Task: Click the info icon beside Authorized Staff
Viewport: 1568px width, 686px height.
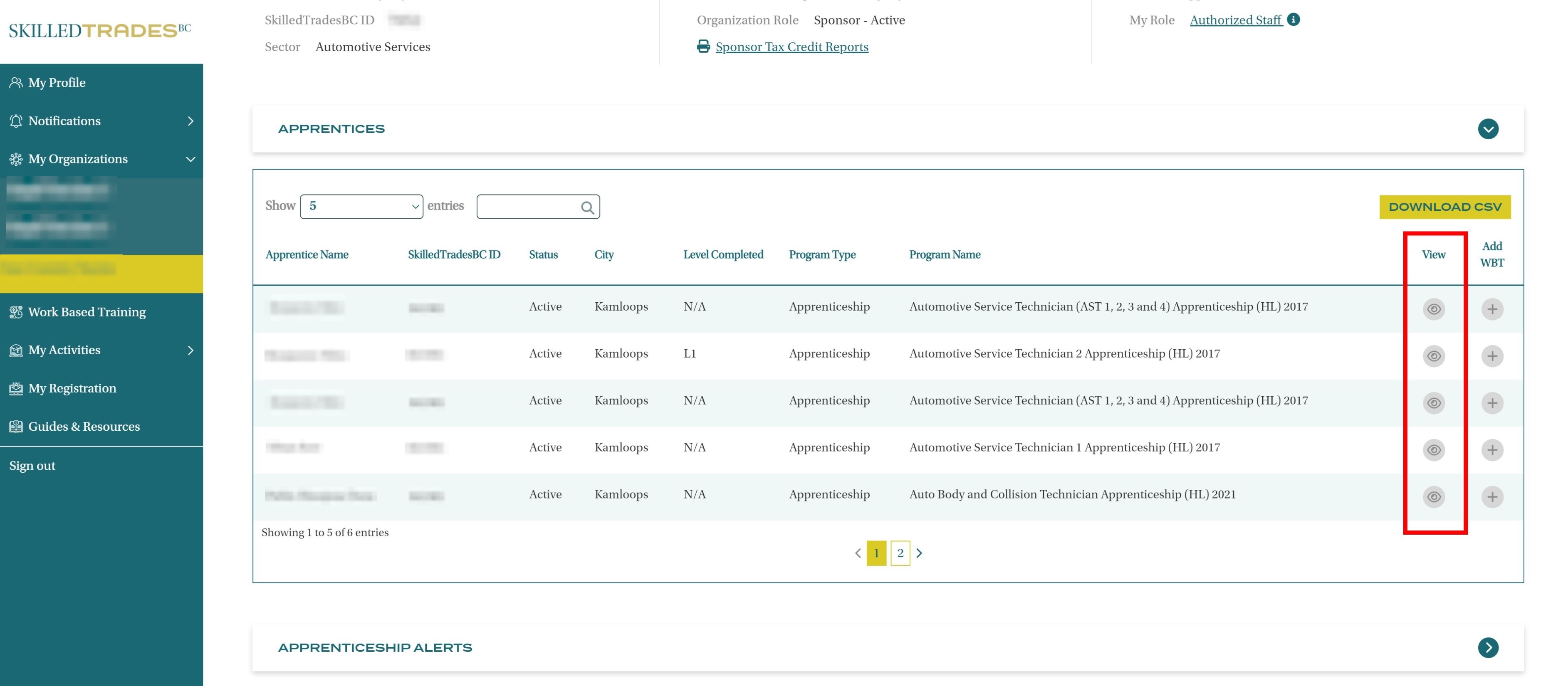Action: 1293,20
